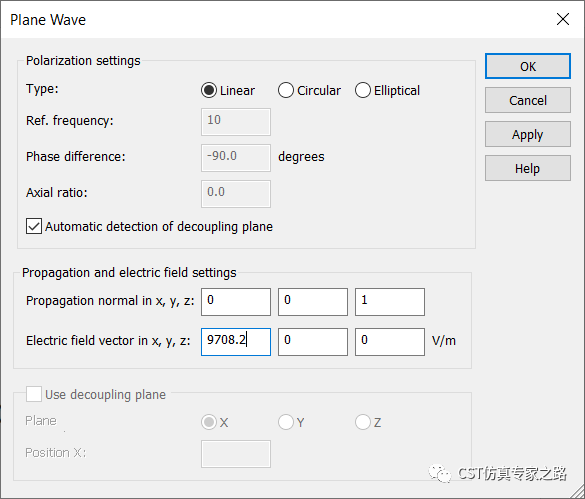Click the propagation normal x field
This screenshot has height=499, width=585.
236,302
